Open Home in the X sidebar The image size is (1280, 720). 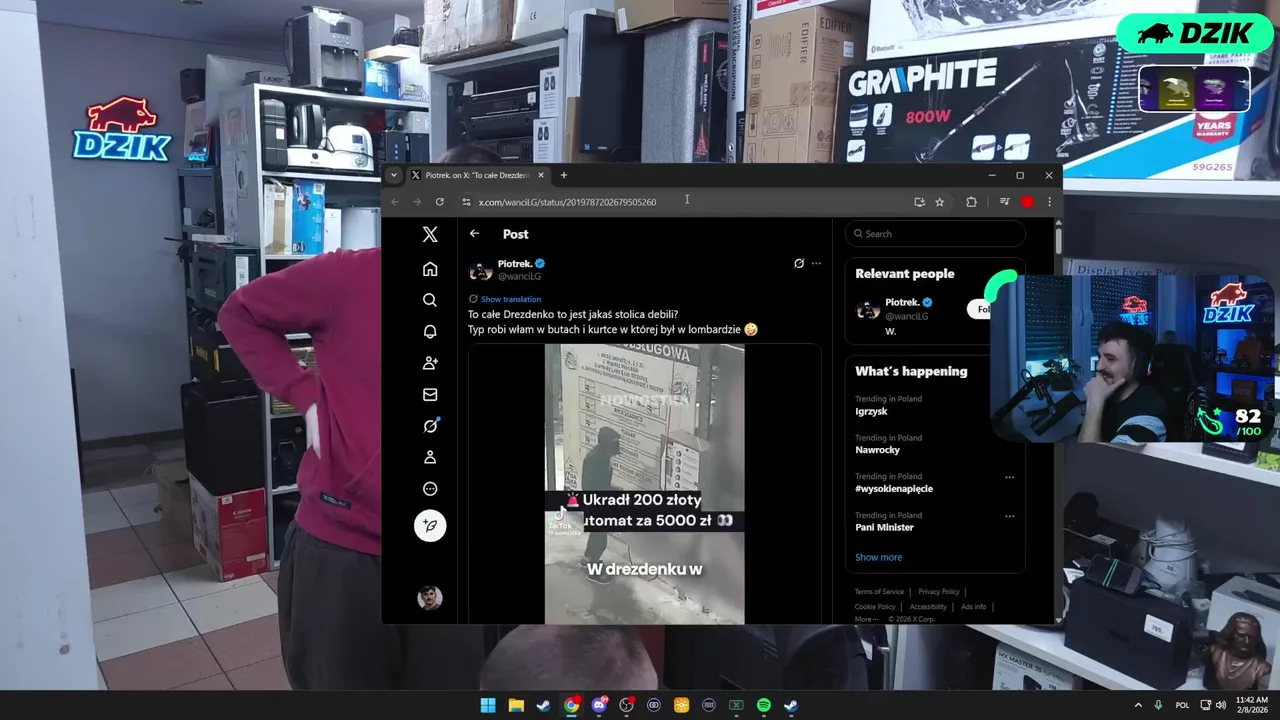coord(430,269)
